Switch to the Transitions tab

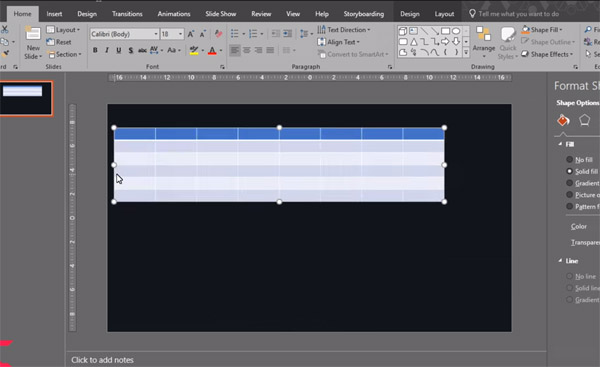(127, 14)
